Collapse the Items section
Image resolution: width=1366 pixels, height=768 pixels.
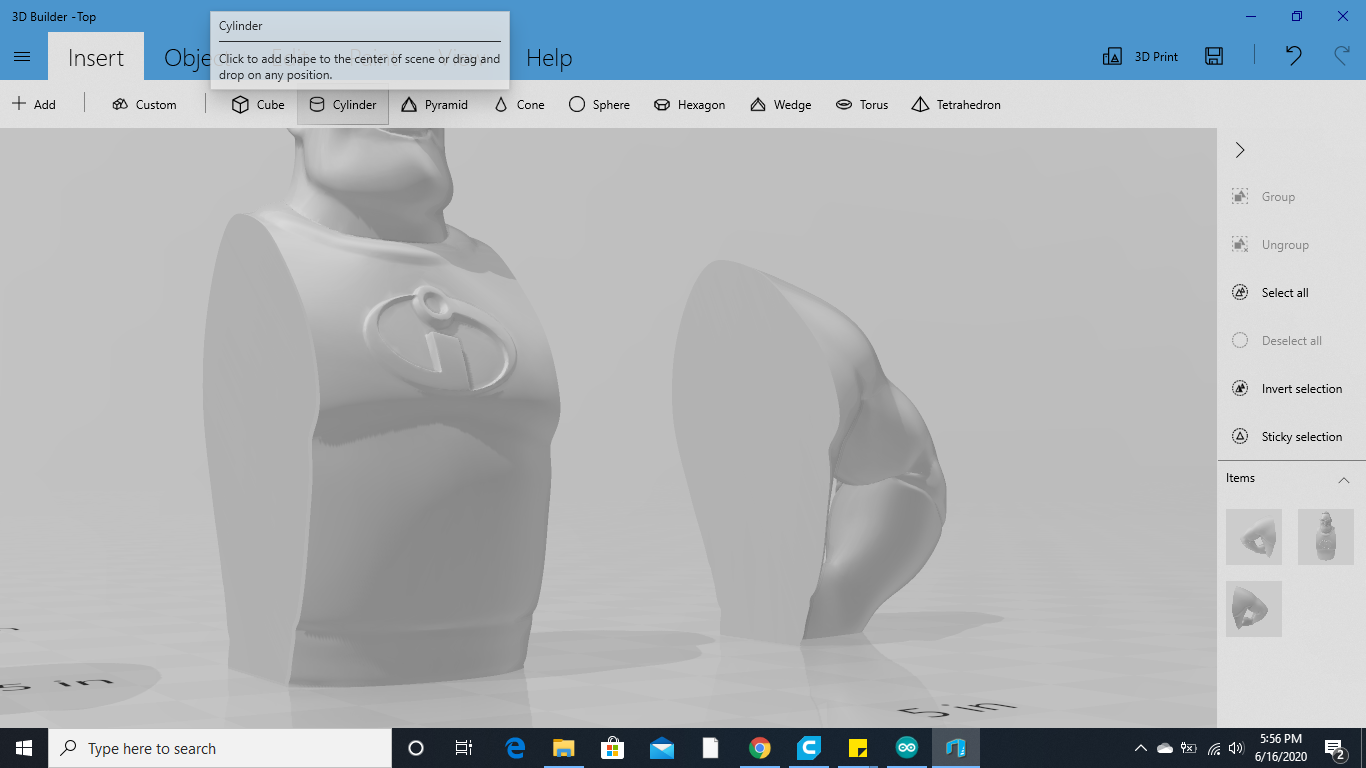[x=1344, y=479]
